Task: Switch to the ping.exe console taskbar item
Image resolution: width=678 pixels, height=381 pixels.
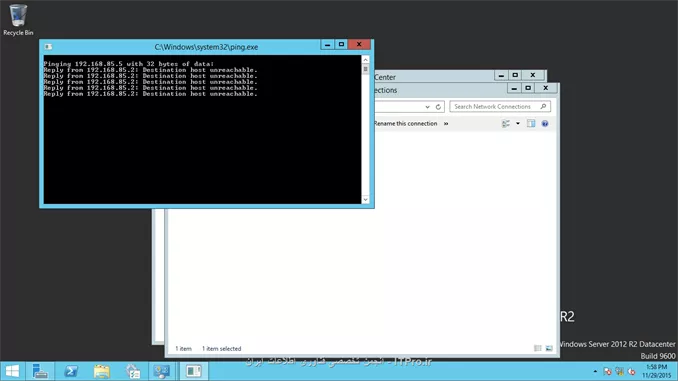Action: pyautogui.click(x=193, y=371)
